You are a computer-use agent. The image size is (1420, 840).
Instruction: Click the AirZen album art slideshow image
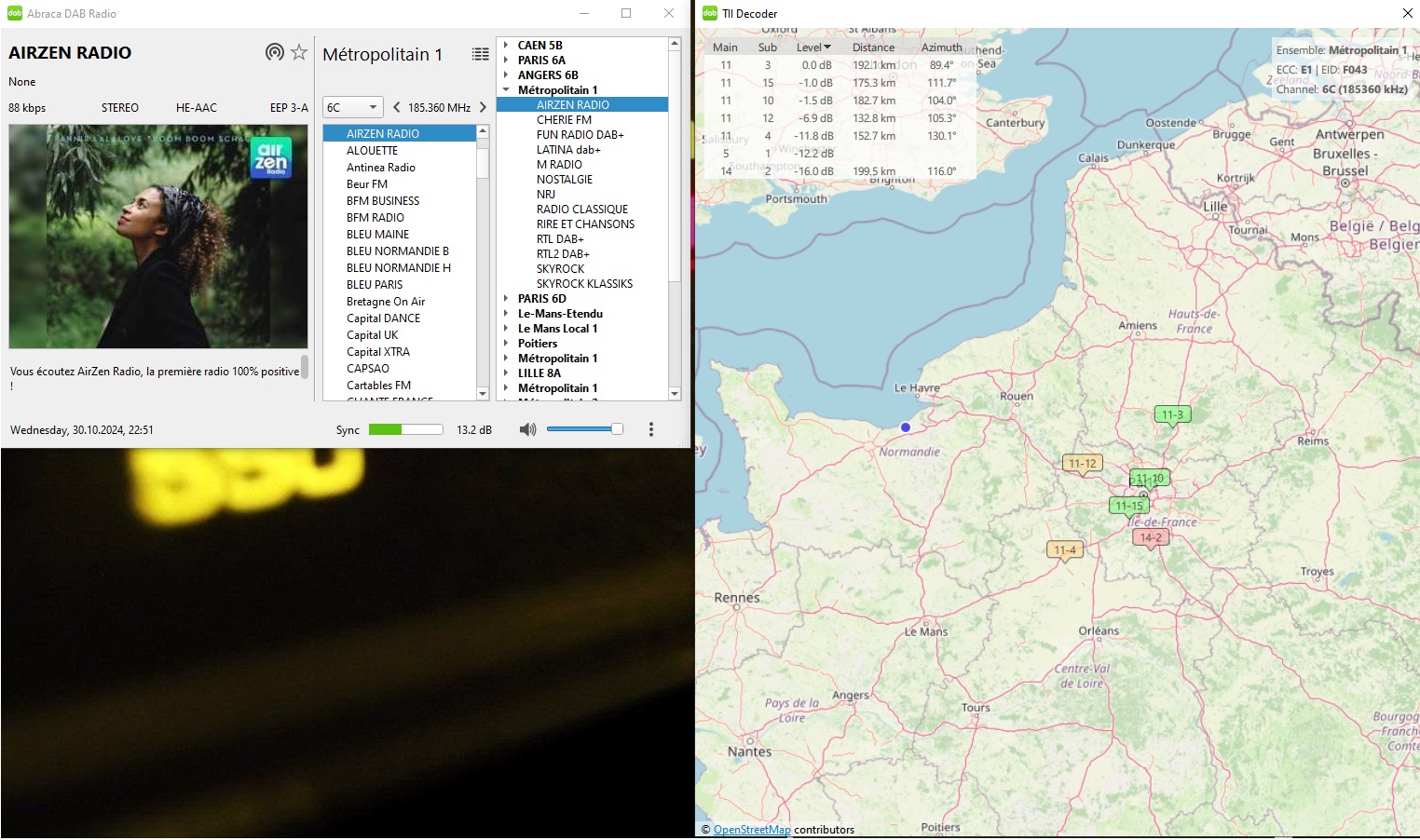pyautogui.click(x=158, y=237)
